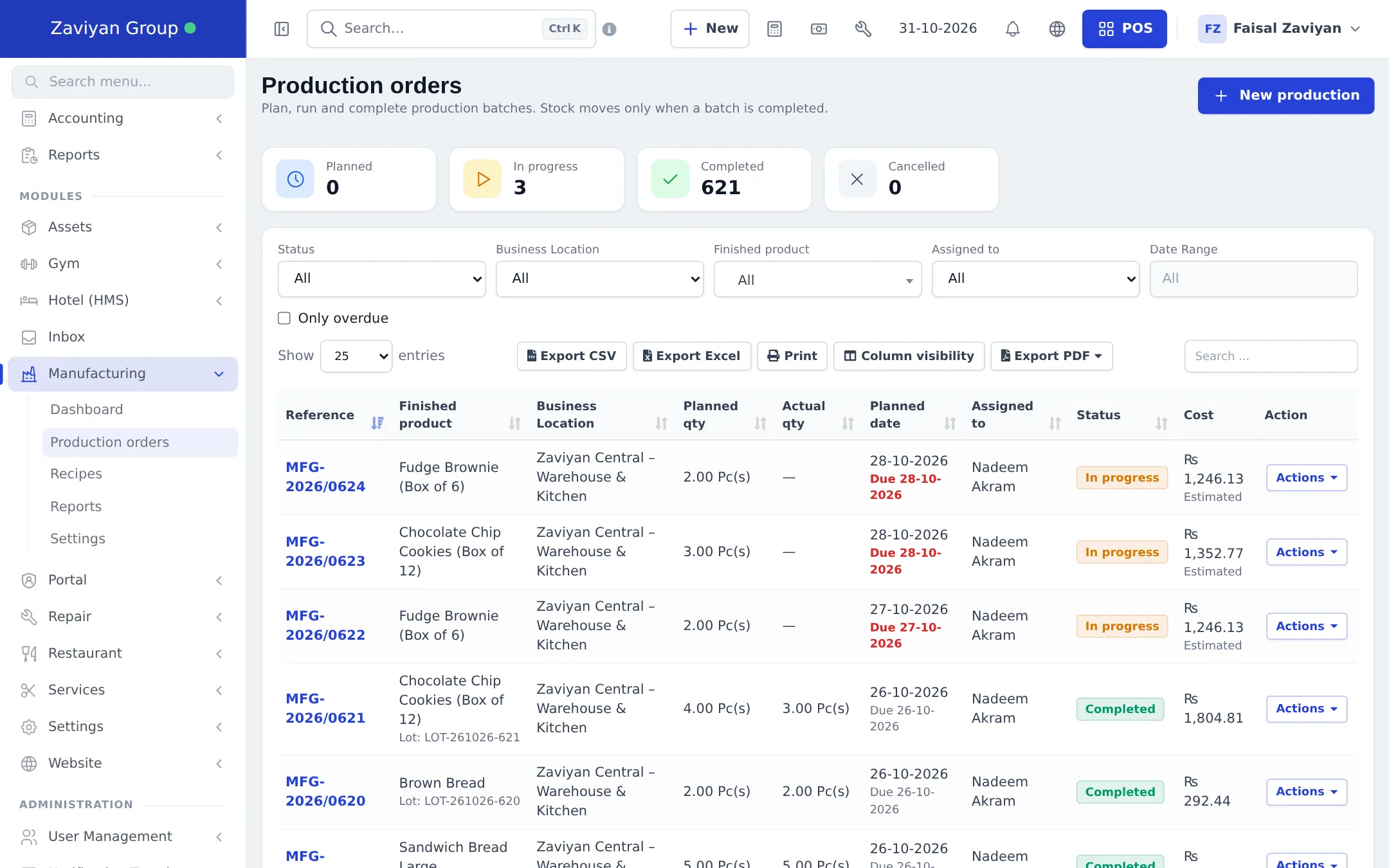Image resolution: width=1389 pixels, height=868 pixels.
Task: Export the table as CSV
Action: pyautogui.click(x=572, y=356)
